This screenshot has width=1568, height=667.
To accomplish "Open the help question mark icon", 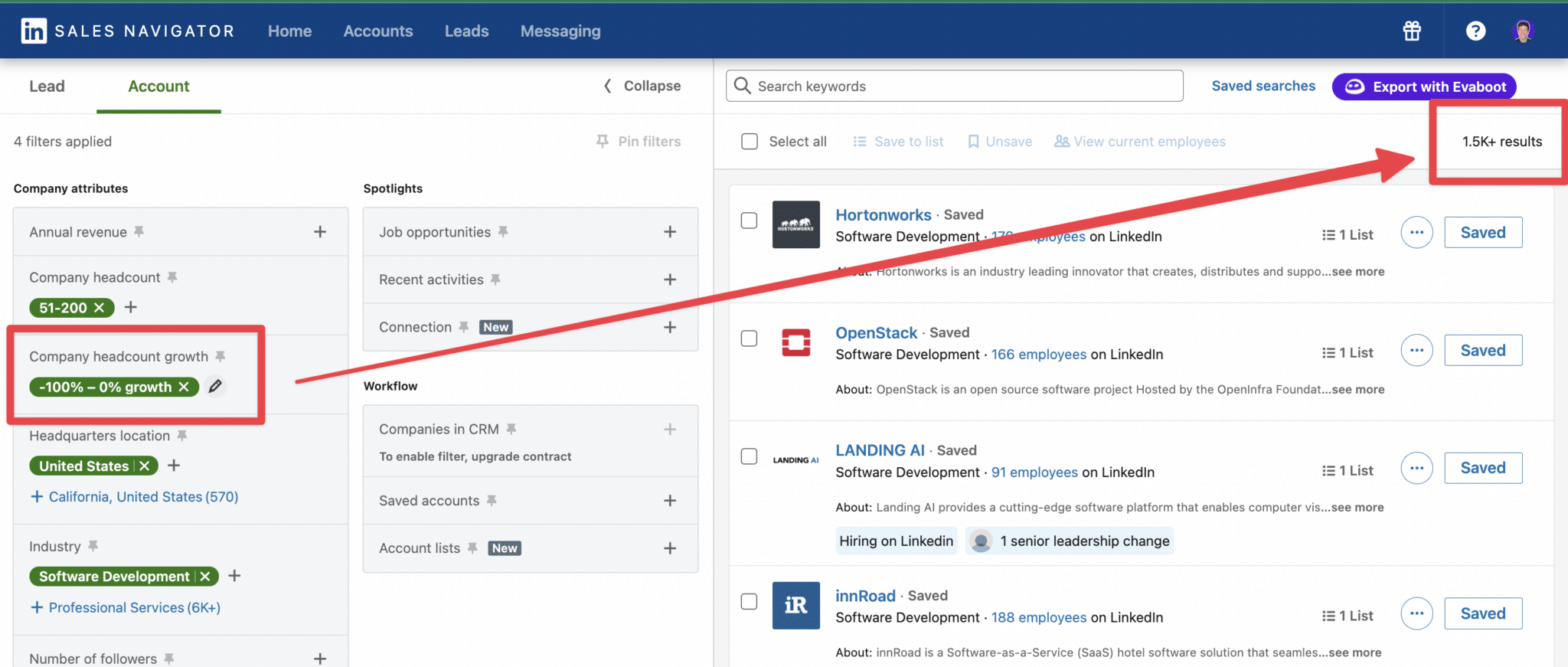I will (x=1475, y=31).
